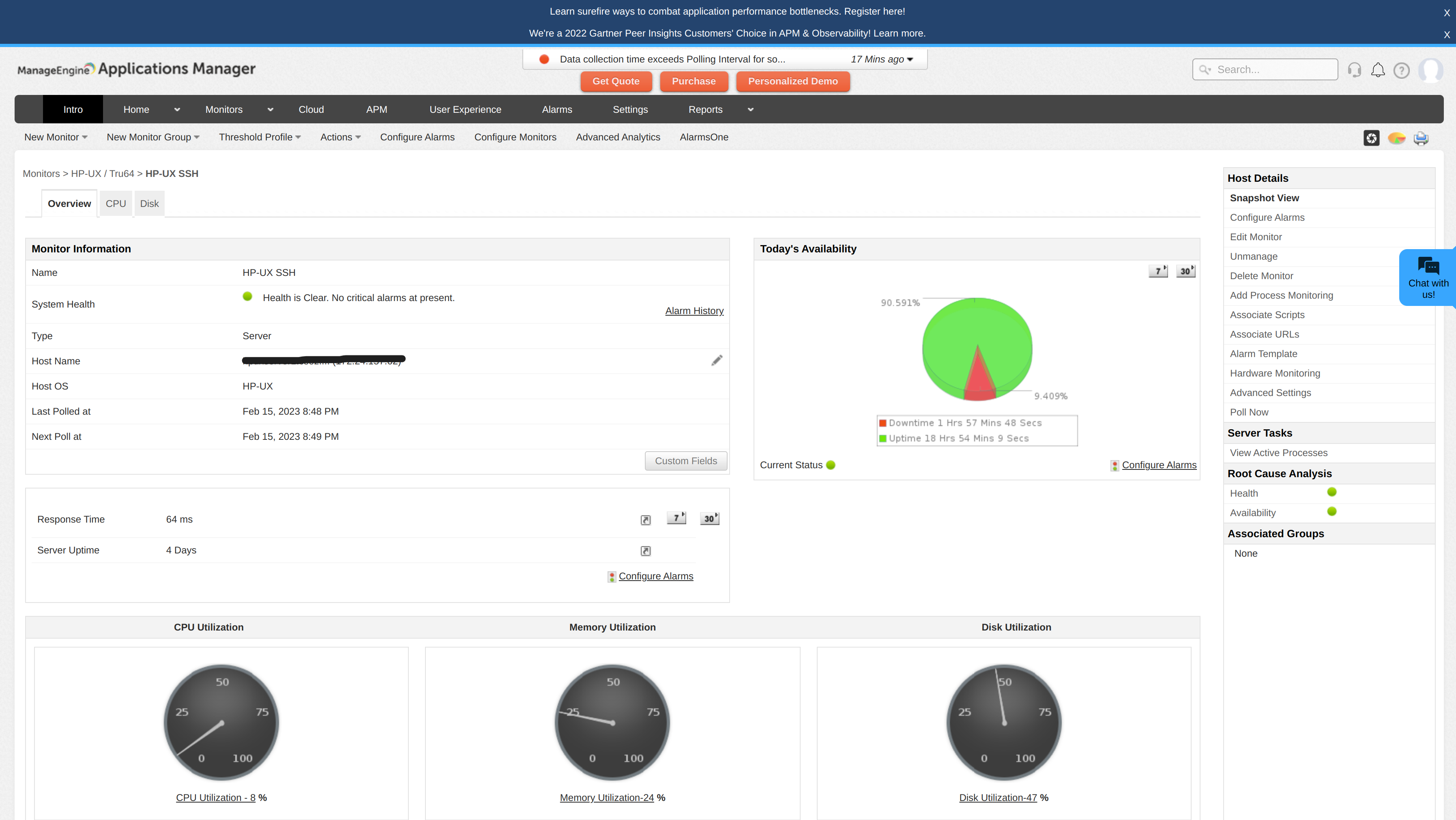Click into the Search input field
This screenshot has height=820, width=1456.
(x=1272, y=69)
